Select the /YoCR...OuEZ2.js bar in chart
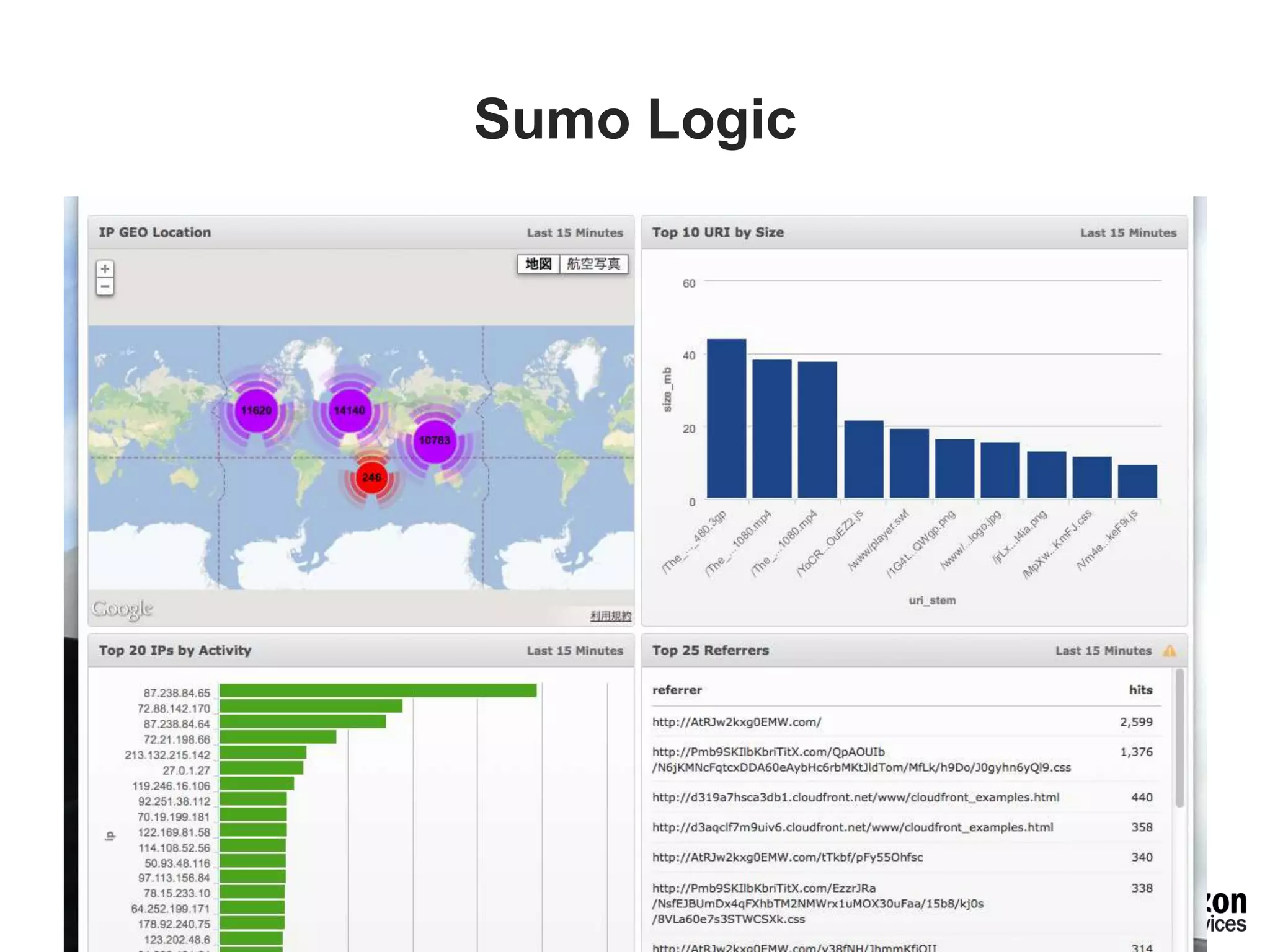The height and width of the screenshot is (952, 1270). pos(864,459)
